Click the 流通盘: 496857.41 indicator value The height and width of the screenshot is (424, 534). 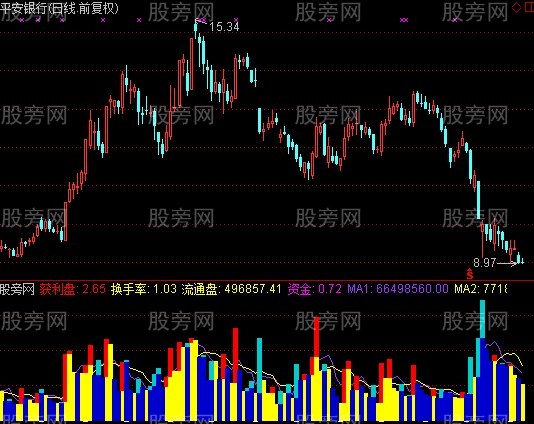tap(232, 289)
